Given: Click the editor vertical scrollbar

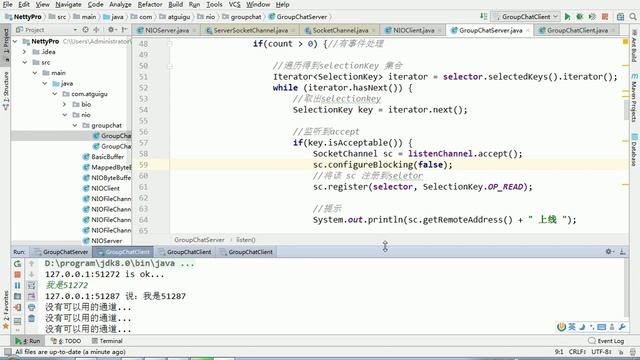Looking at the screenshot, I should [626, 109].
